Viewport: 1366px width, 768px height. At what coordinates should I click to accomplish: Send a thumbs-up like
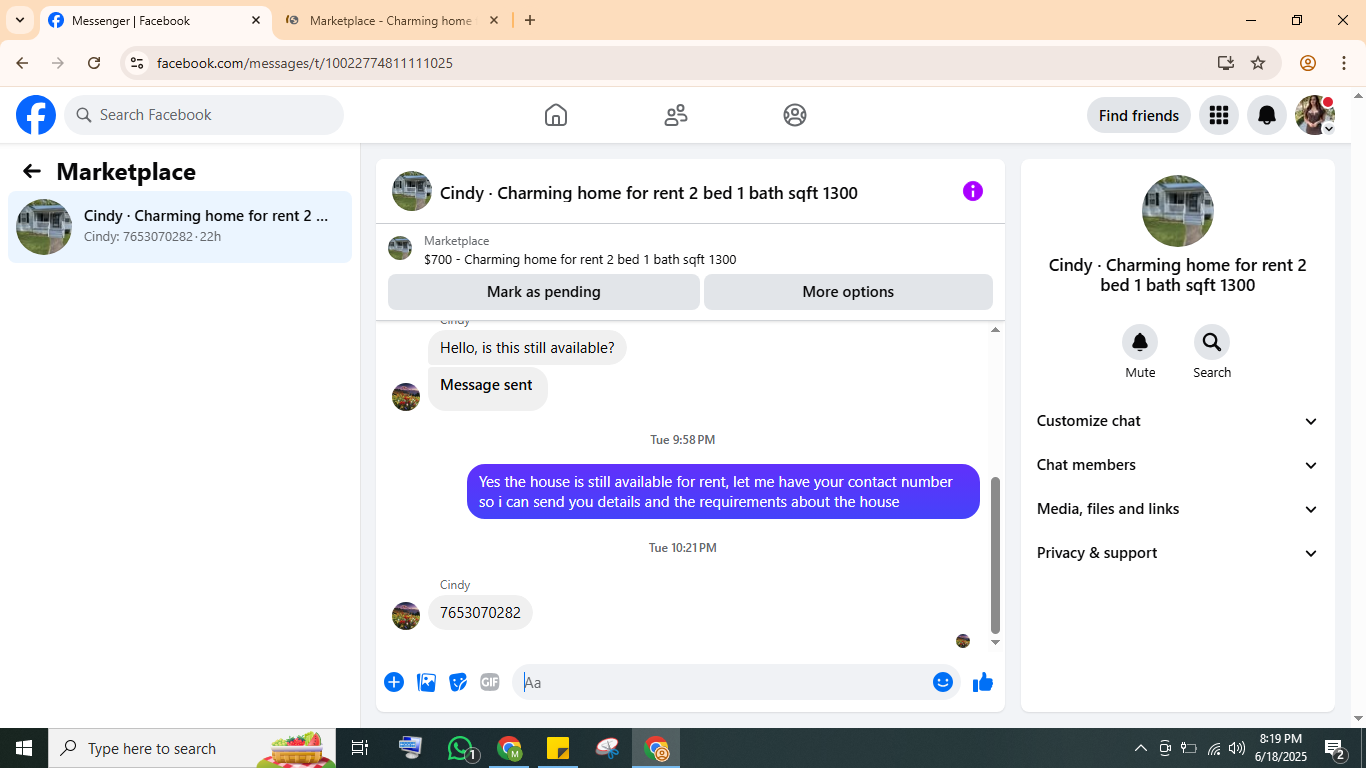tap(983, 682)
